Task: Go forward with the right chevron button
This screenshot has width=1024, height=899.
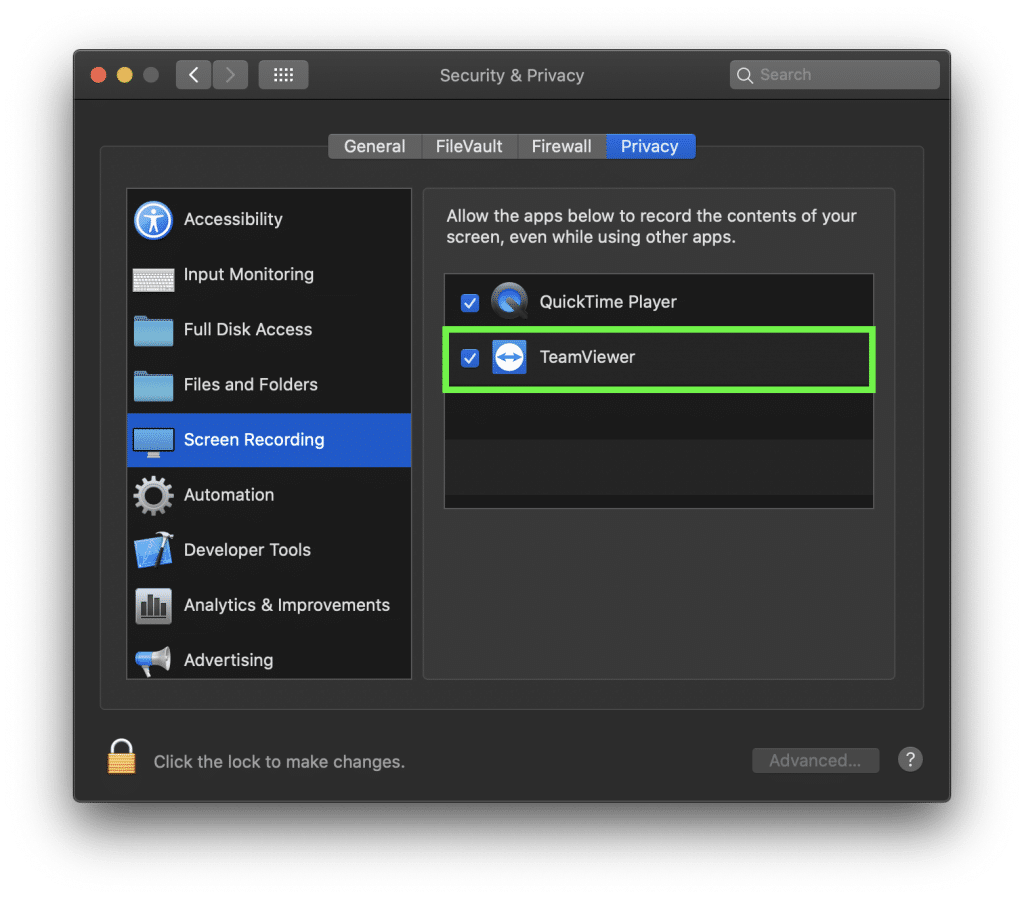Action: tap(230, 74)
